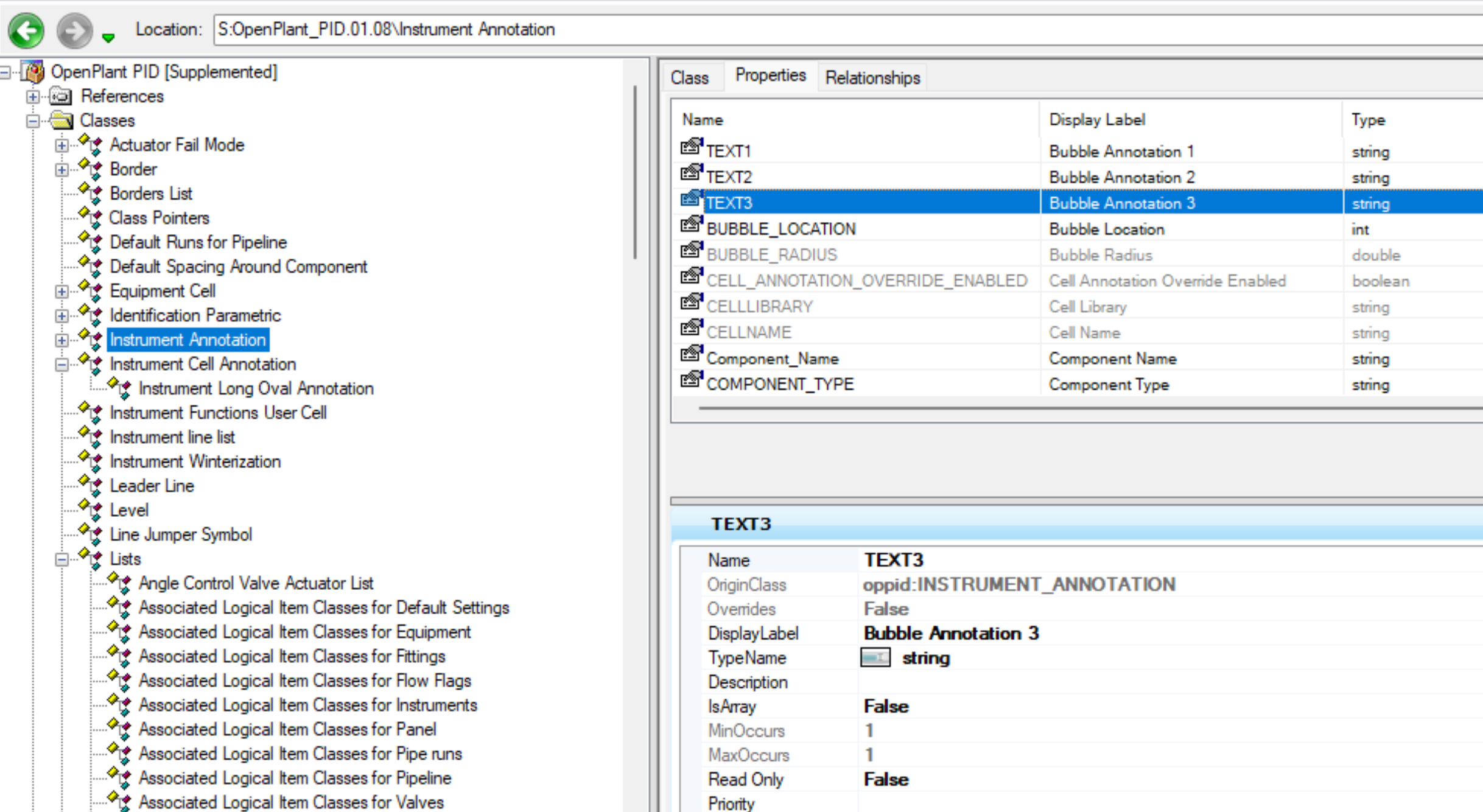Image resolution: width=1483 pixels, height=812 pixels.
Task: Collapse the Instrument Cell Annotation node
Action: click(x=61, y=365)
